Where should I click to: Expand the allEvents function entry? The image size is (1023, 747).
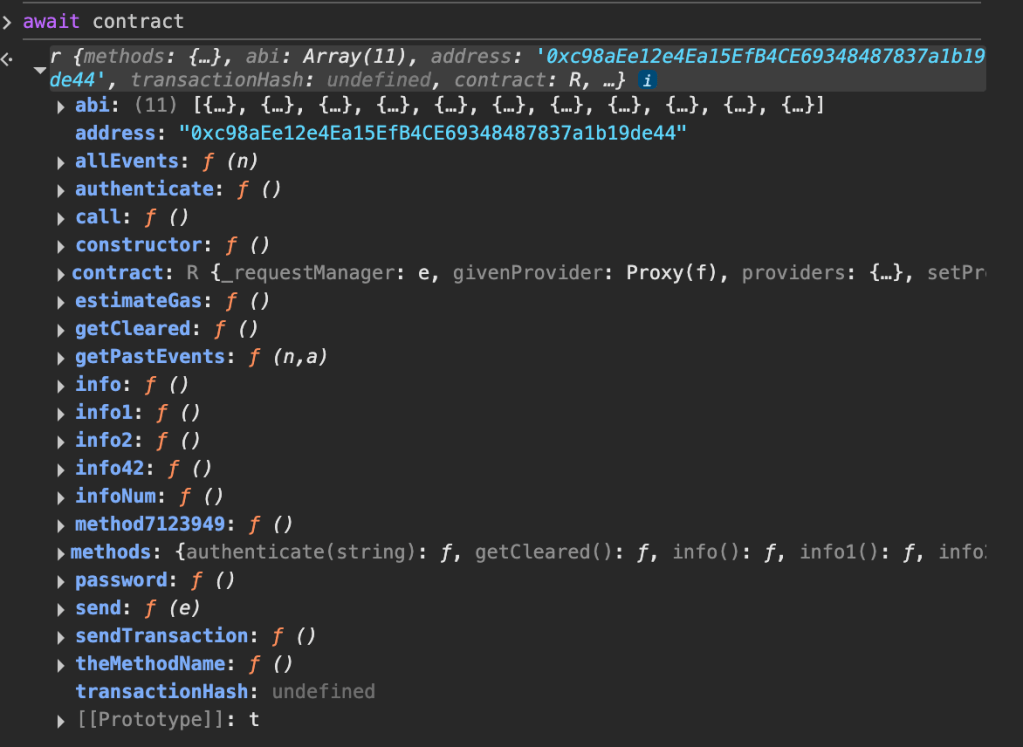pos(63,162)
